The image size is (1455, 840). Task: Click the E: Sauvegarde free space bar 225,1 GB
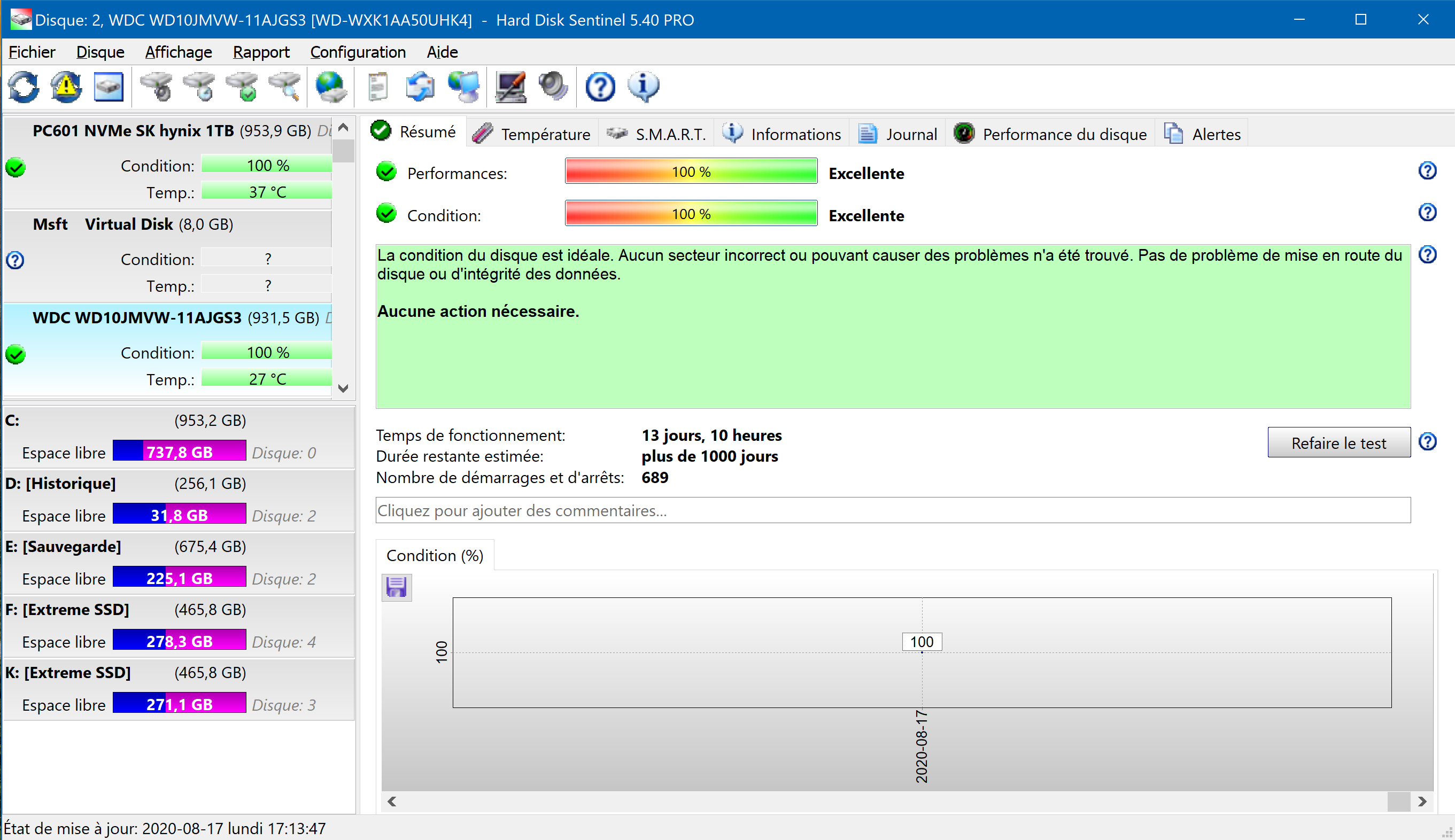coord(180,578)
